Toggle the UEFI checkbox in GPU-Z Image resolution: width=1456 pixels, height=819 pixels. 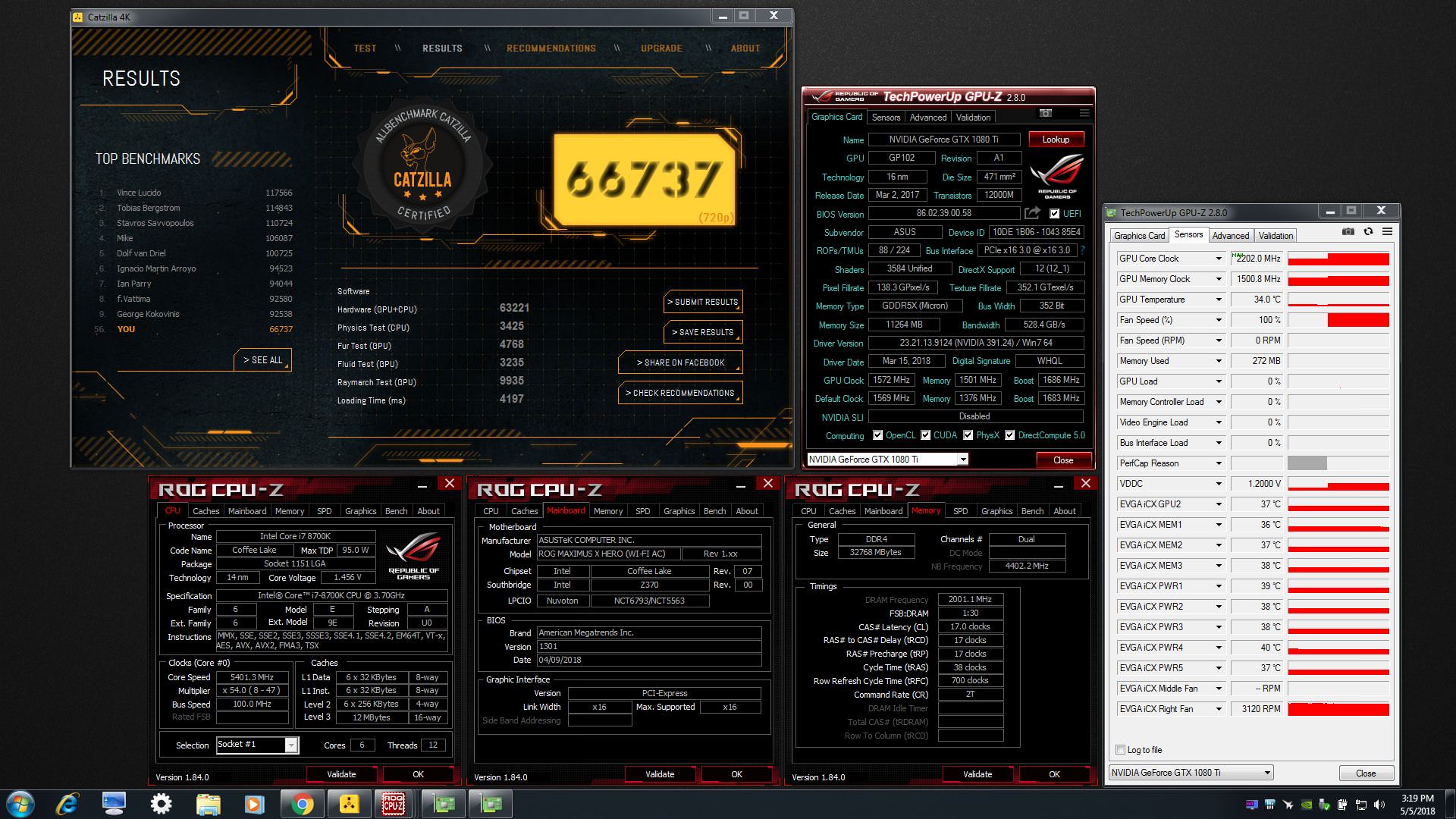pos(1054,214)
